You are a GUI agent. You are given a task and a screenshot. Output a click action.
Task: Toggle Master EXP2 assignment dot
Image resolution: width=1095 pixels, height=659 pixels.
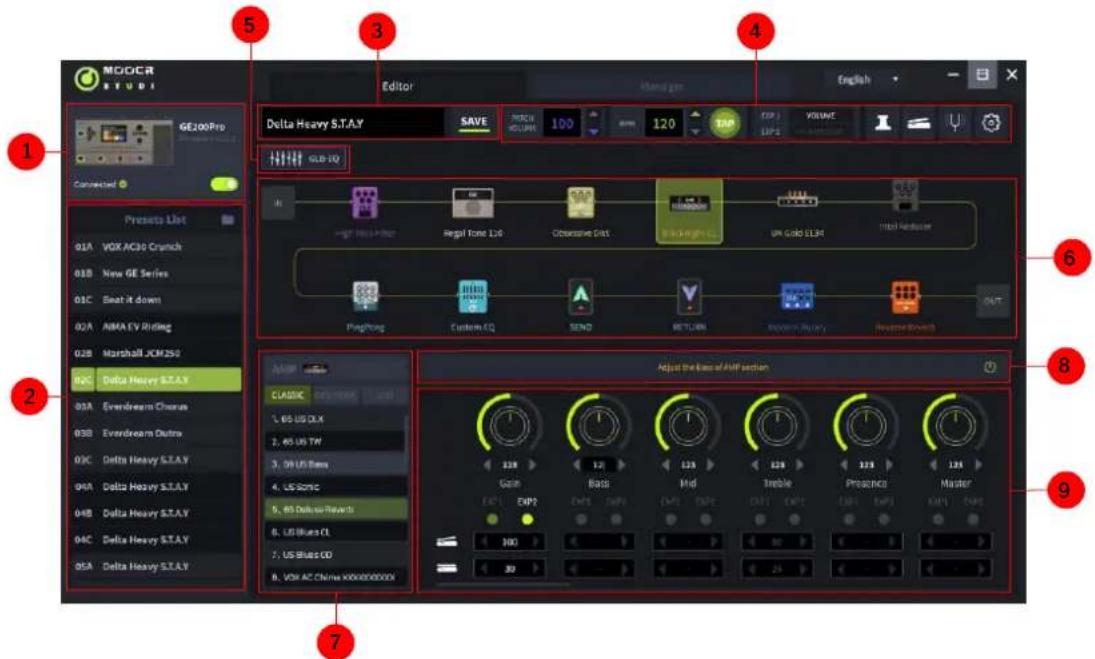click(x=973, y=519)
